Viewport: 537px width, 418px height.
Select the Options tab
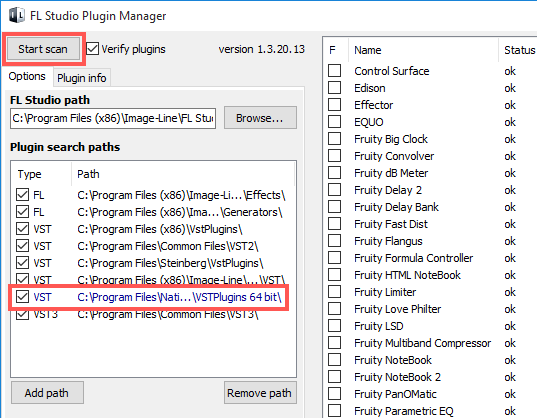point(27,76)
